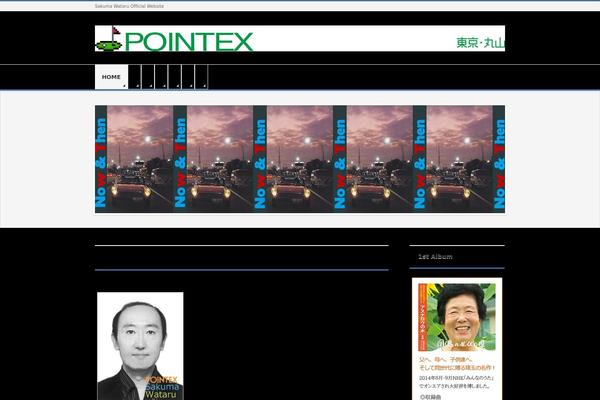Select the blank menu tab adjacent to HOME

tap(135, 77)
